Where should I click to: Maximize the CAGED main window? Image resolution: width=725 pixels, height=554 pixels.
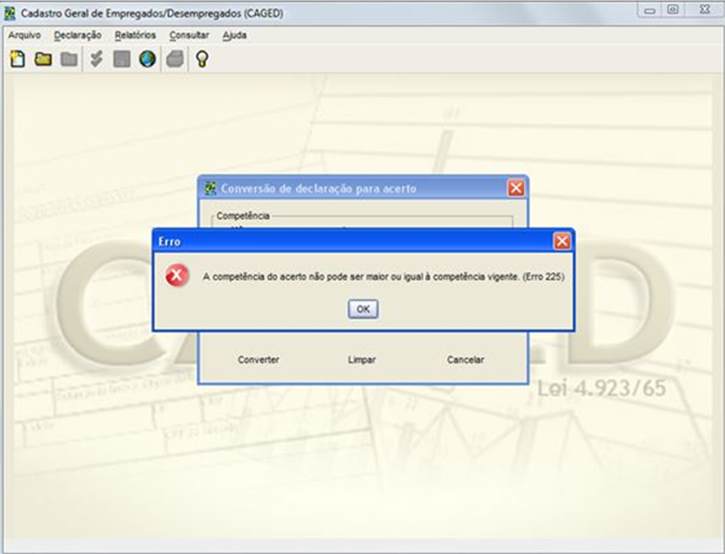click(673, 10)
